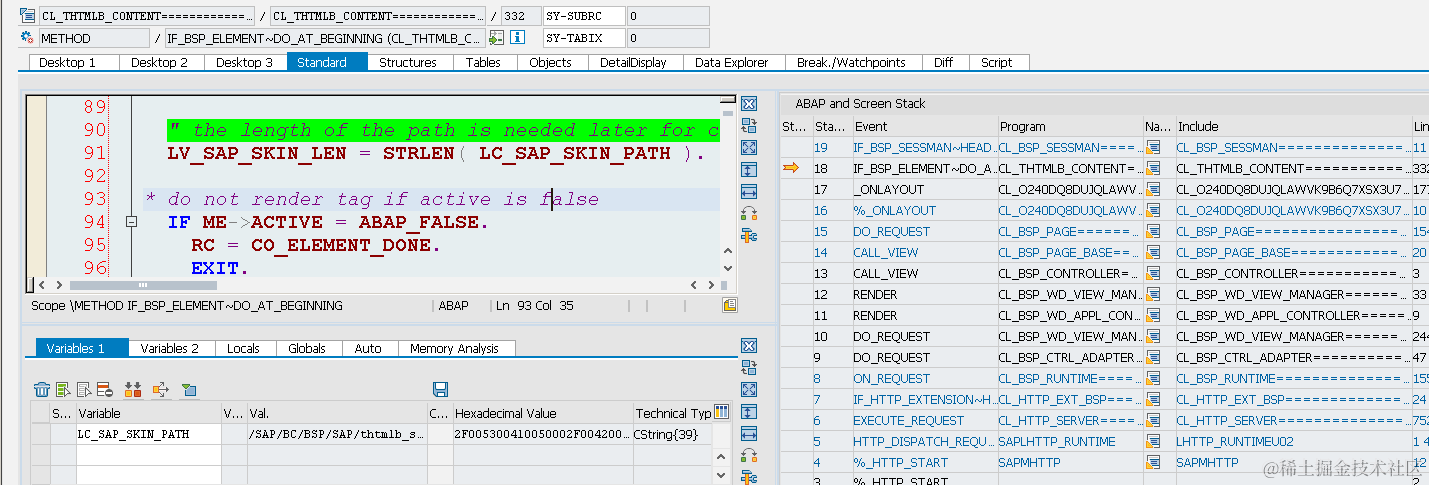
Task: Open the Globals tab
Action: [307, 348]
